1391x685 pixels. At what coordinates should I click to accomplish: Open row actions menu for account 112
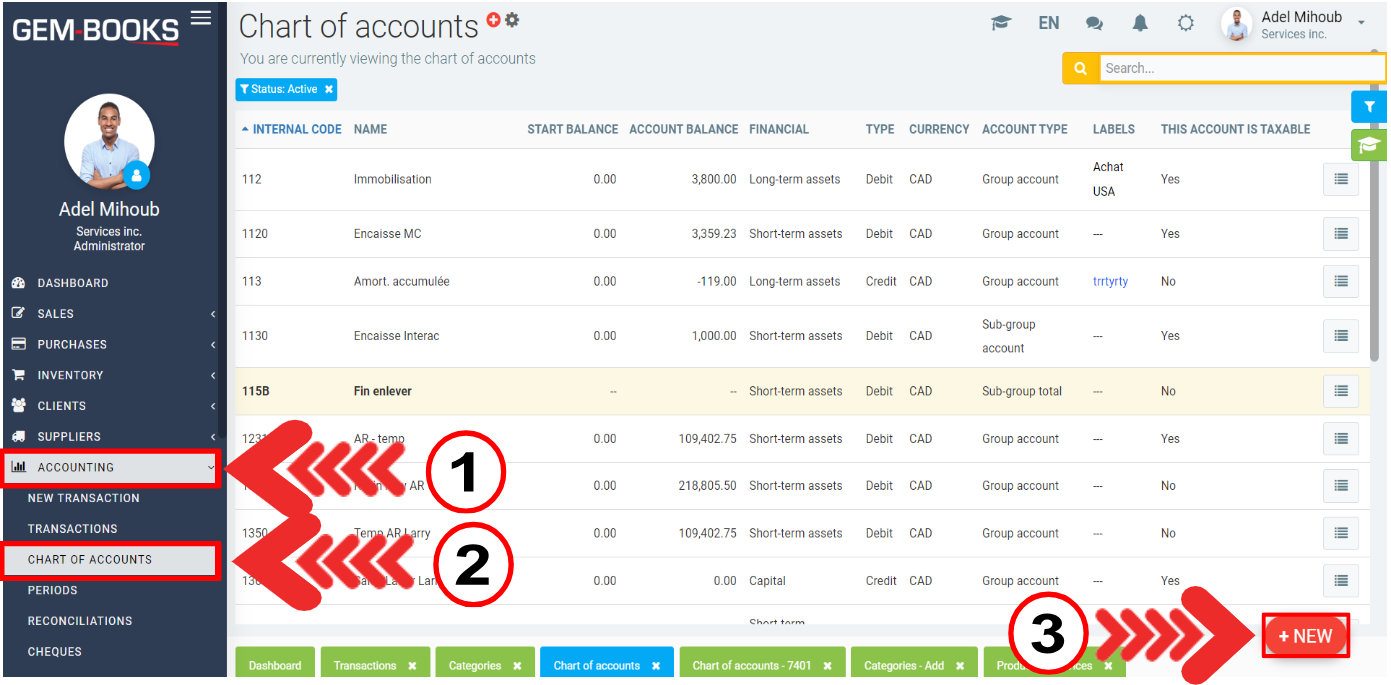point(1340,180)
